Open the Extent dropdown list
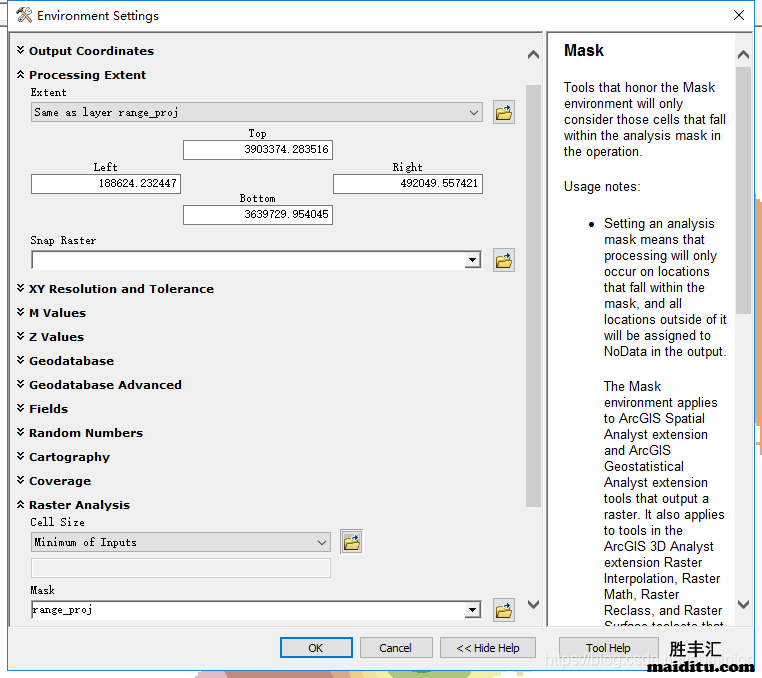Viewport: 762px width, 678px height. [x=474, y=113]
